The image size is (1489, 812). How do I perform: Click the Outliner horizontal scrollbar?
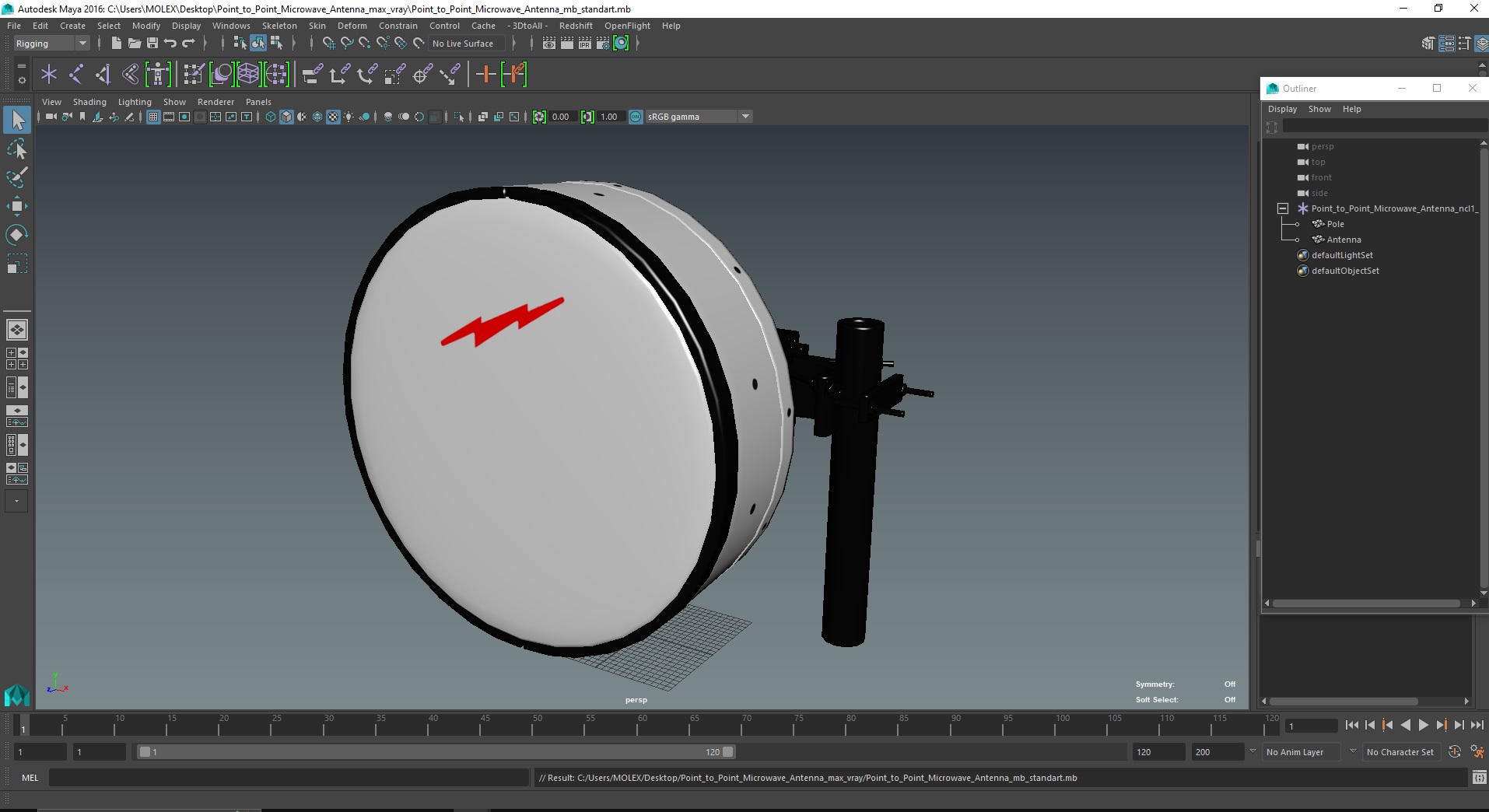point(1366,603)
